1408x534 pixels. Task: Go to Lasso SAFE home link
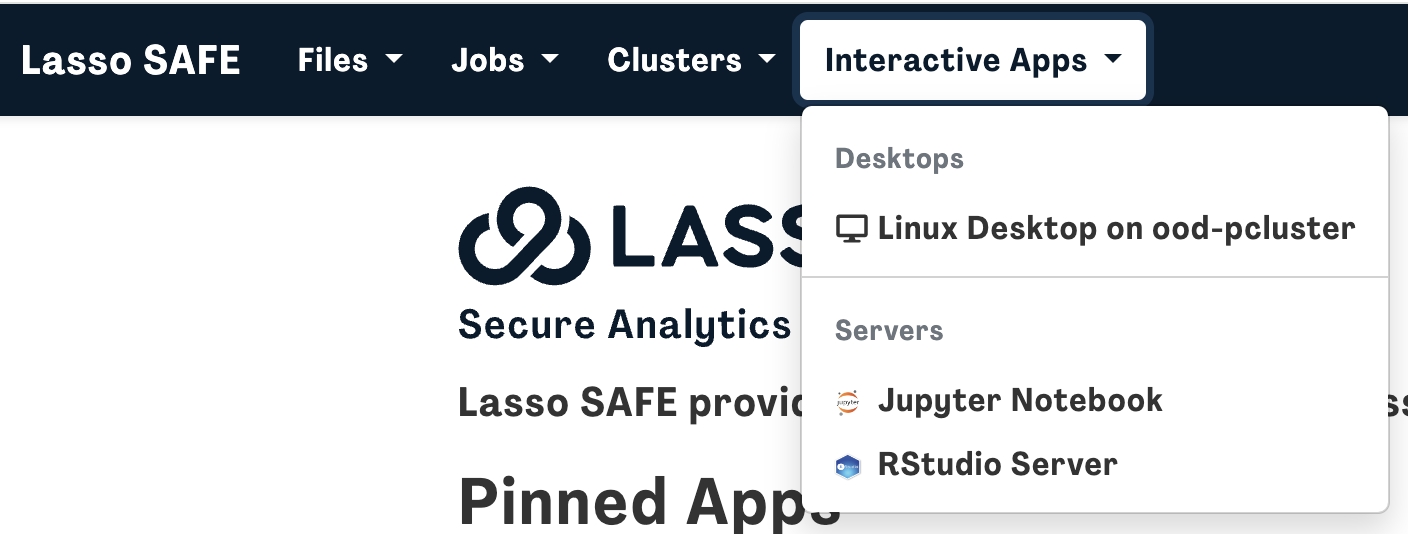point(131,60)
